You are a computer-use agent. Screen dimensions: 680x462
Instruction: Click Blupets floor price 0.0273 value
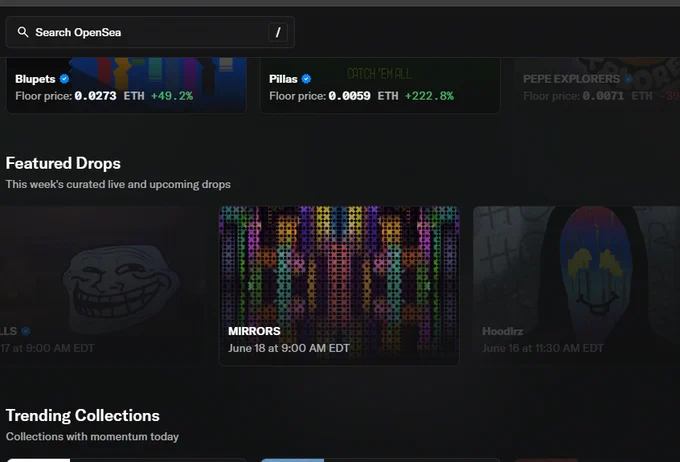point(95,96)
